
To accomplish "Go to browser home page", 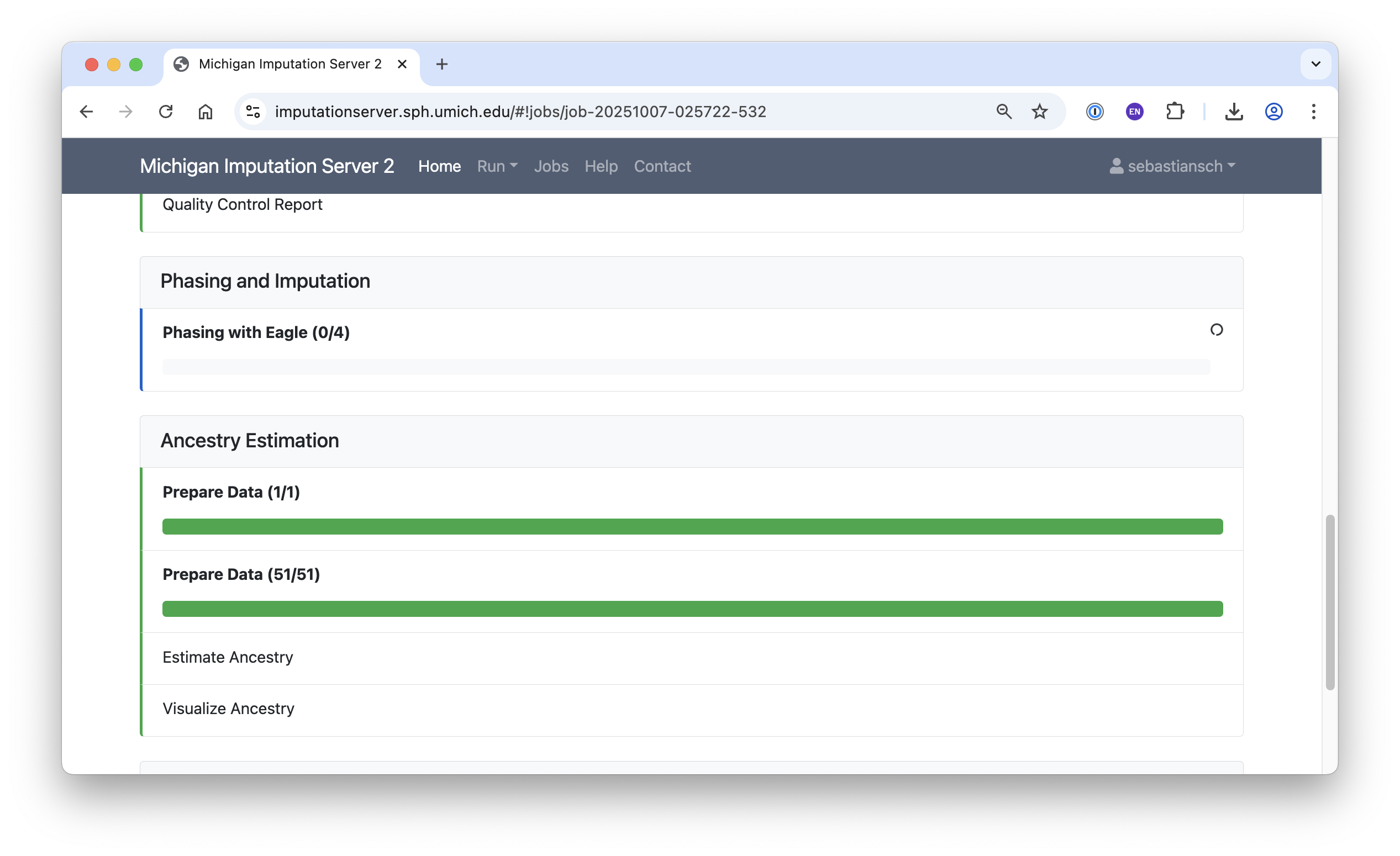I will click(205, 112).
